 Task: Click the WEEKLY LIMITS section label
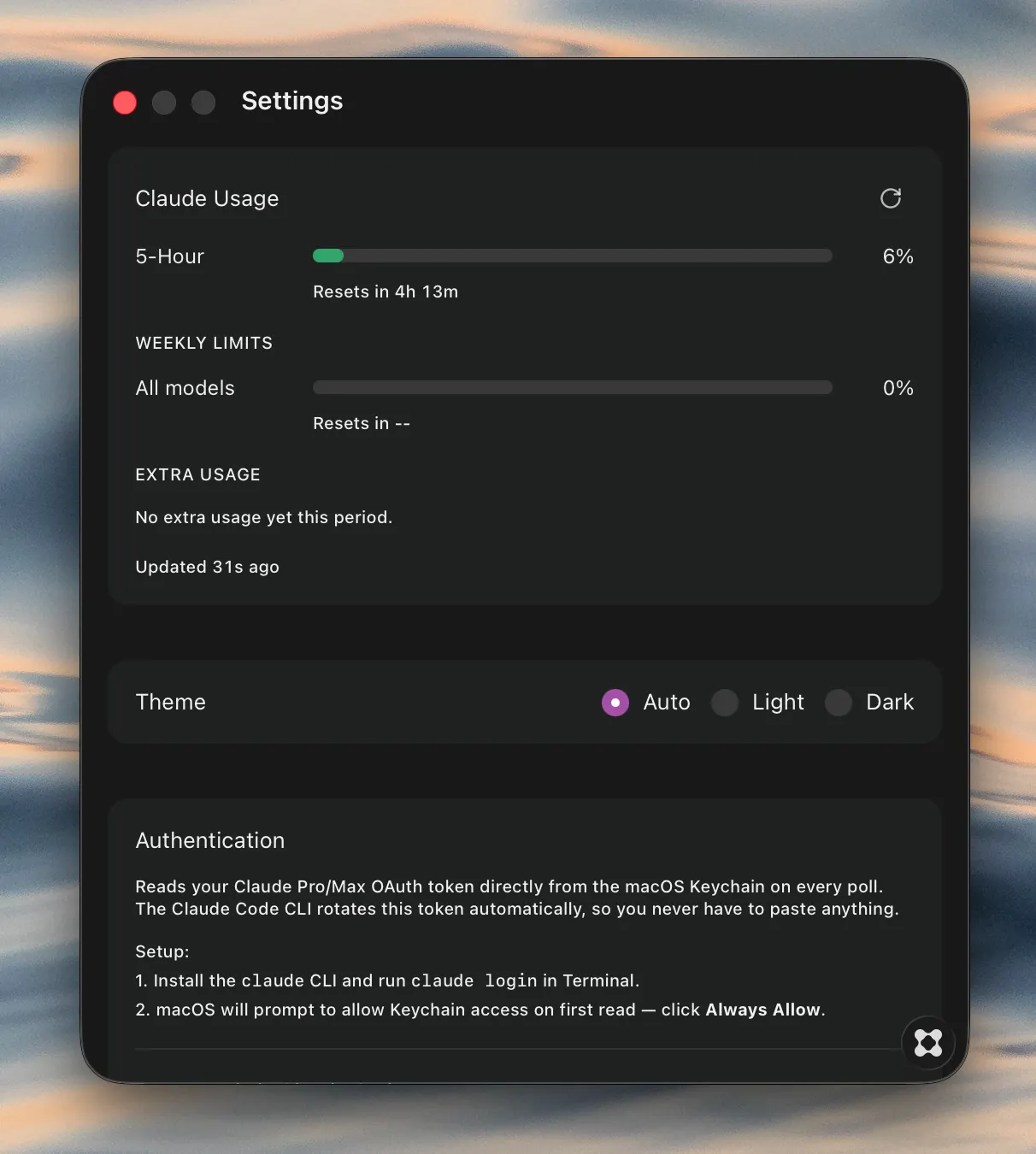204,343
